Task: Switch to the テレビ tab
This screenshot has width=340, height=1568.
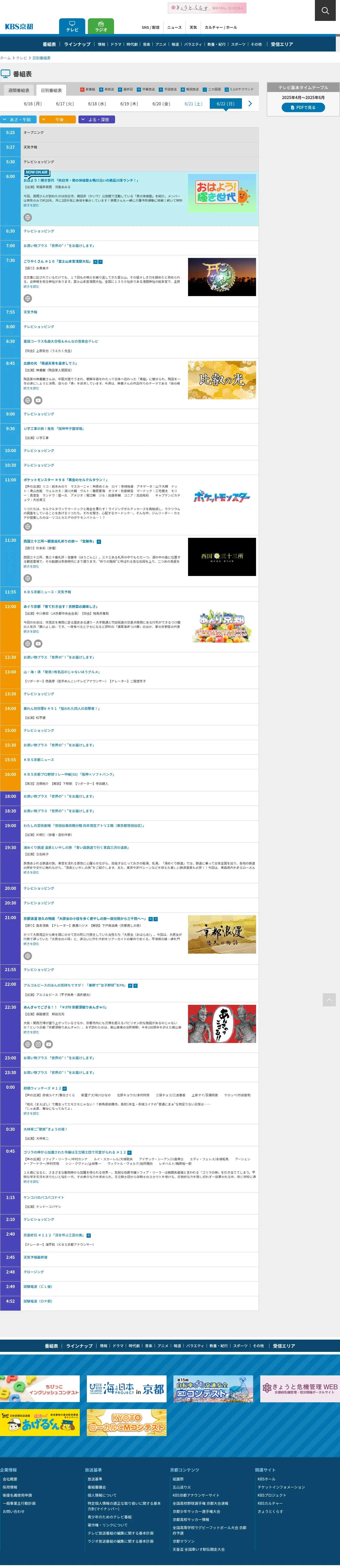Action: coord(72,26)
